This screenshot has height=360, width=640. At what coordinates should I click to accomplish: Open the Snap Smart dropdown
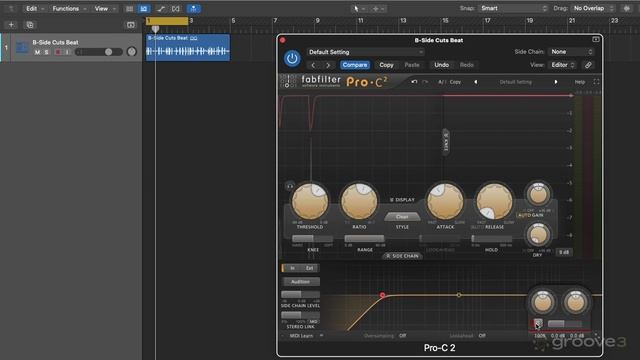click(513, 8)
